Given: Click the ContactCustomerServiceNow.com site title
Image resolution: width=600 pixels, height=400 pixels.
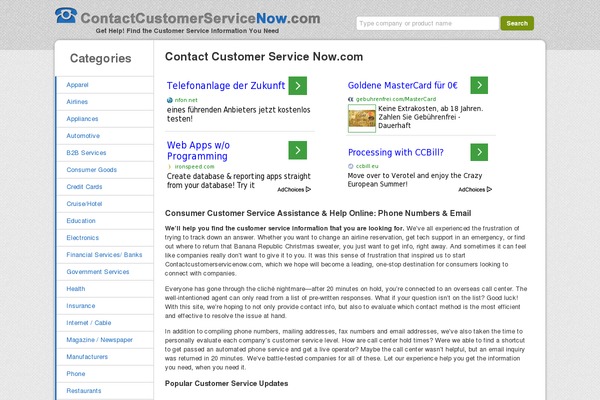Looking at the screenshot, I should [x=200, y=18].
